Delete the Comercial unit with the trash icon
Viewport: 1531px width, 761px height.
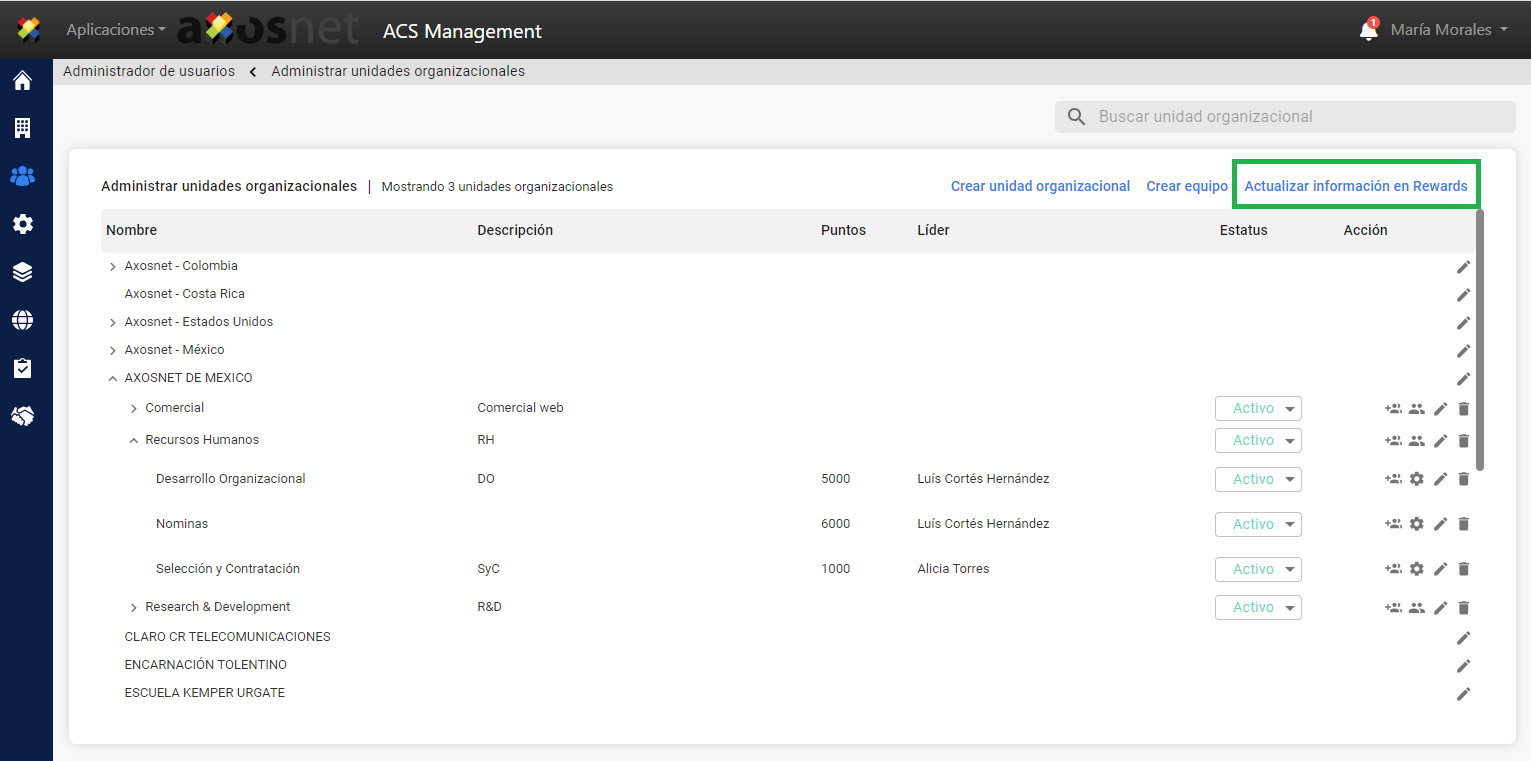coord(1464,409)
